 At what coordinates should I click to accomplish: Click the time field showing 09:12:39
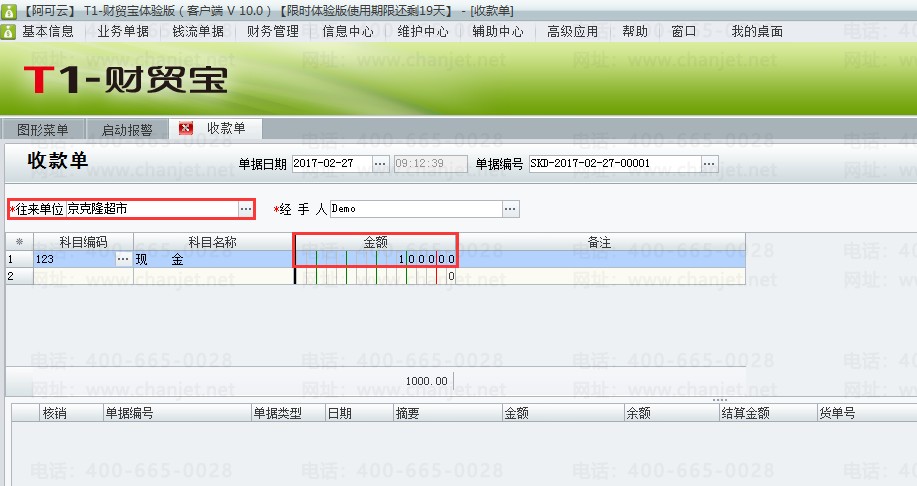tap(430, 164)
